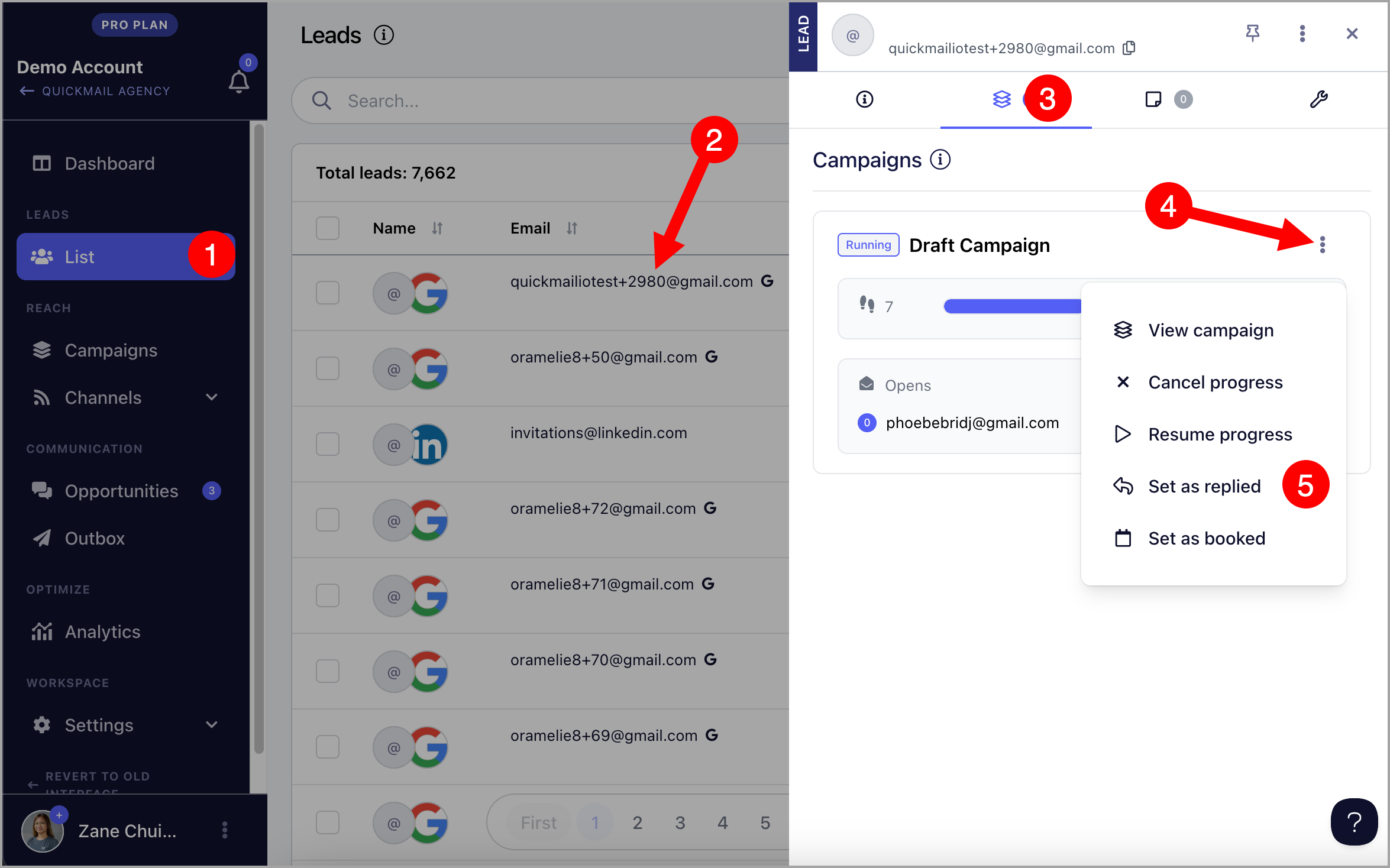Click the sidebar scrollbar
The image size is (1390, 868).
[258, 438]
